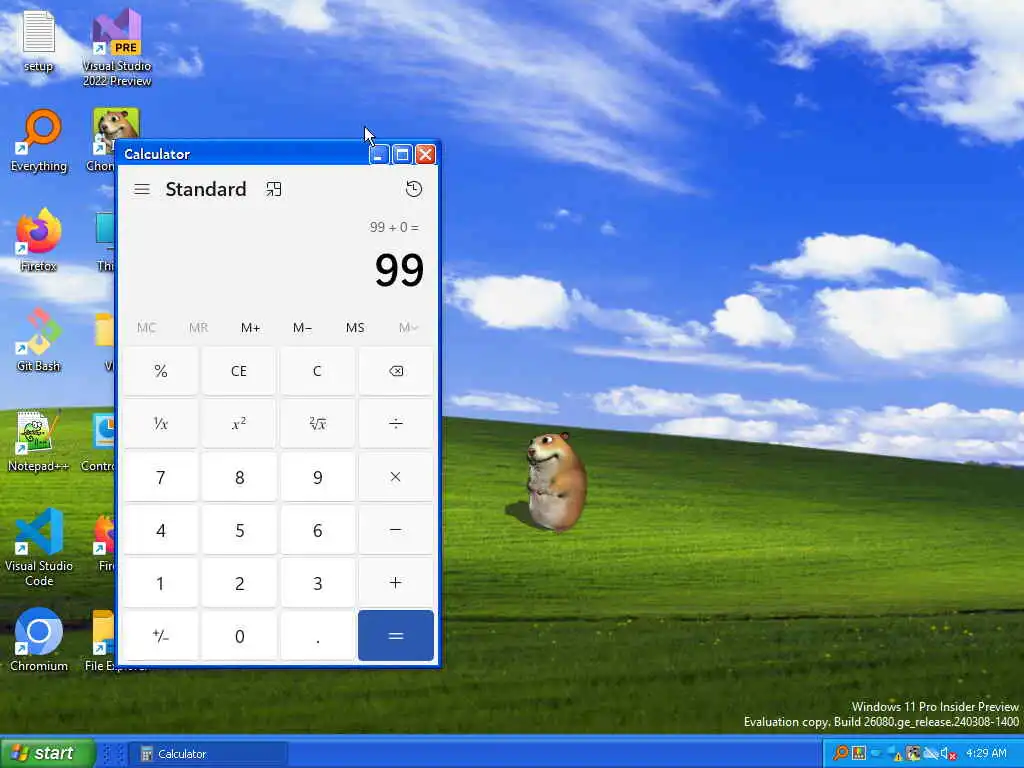
Task: Insert the decimal point
Action: (x=317, y=635)
